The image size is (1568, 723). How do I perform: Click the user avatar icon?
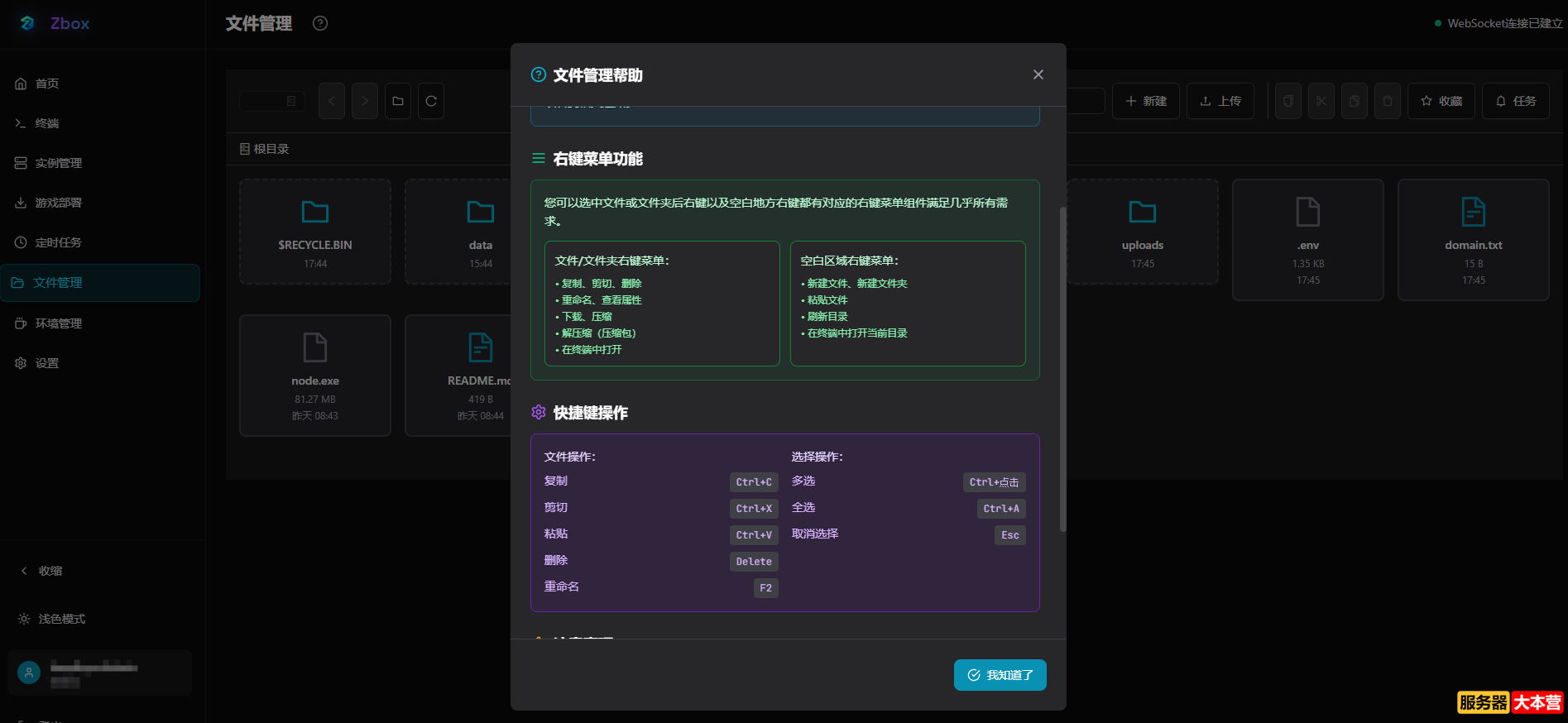tap(29, 673)
